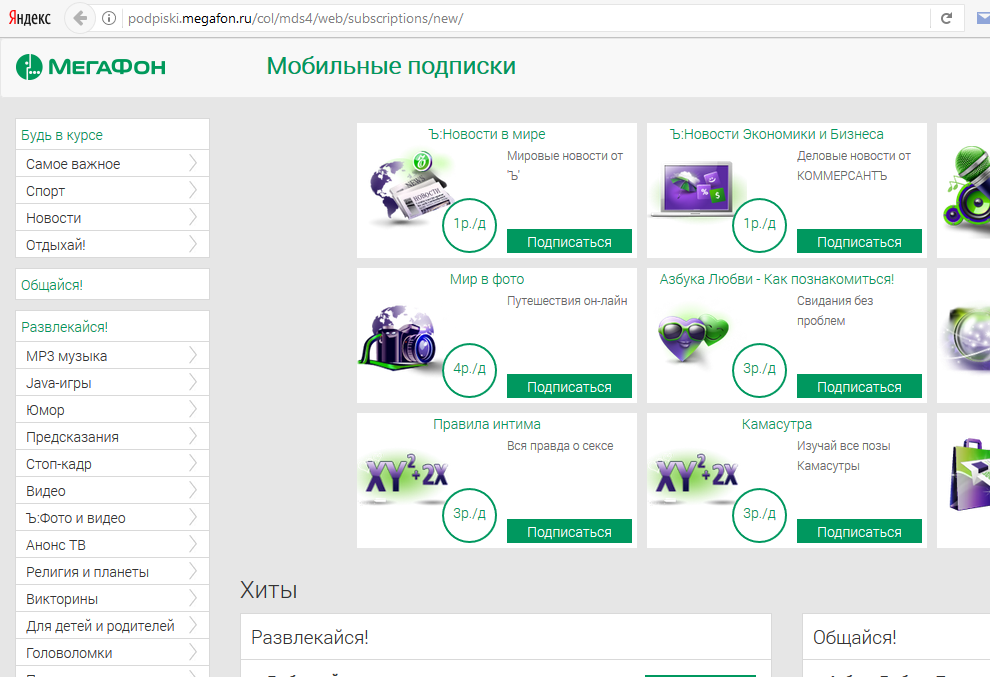Reload page with the refresh icon
Viewport: 990px width, 677px height.
[945, 18]
